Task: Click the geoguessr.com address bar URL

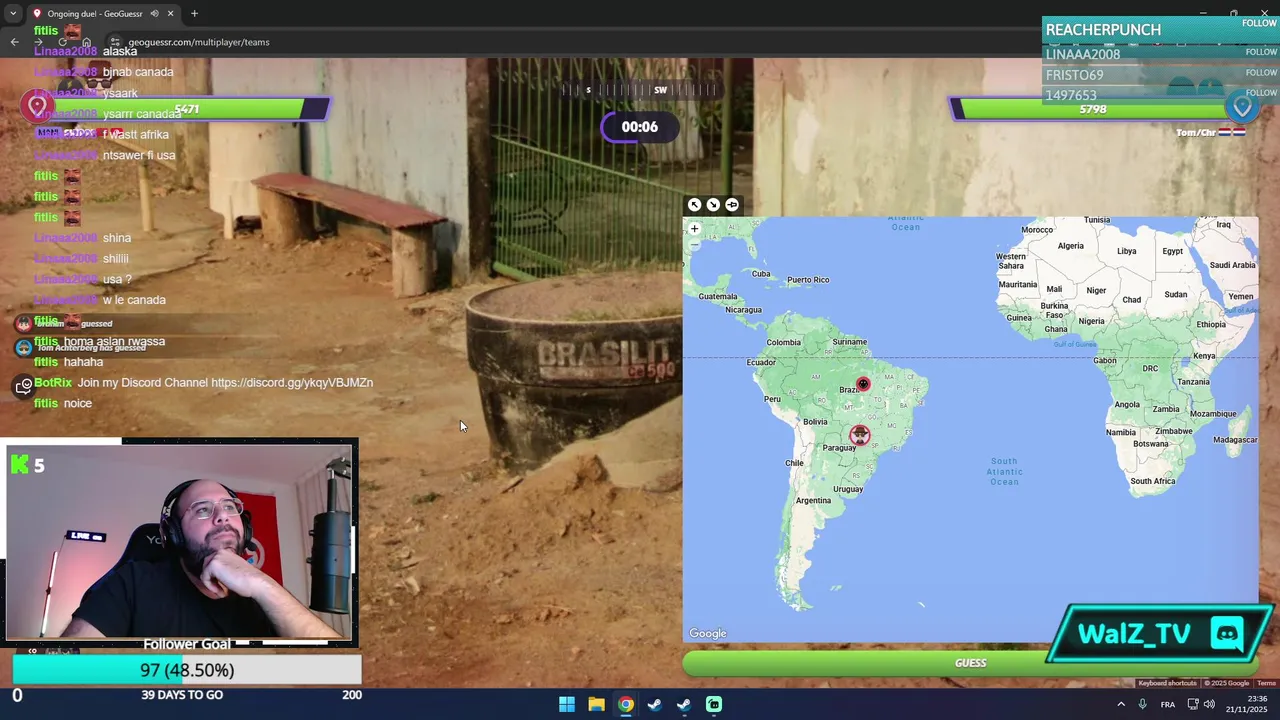Action: click(198, 42)
